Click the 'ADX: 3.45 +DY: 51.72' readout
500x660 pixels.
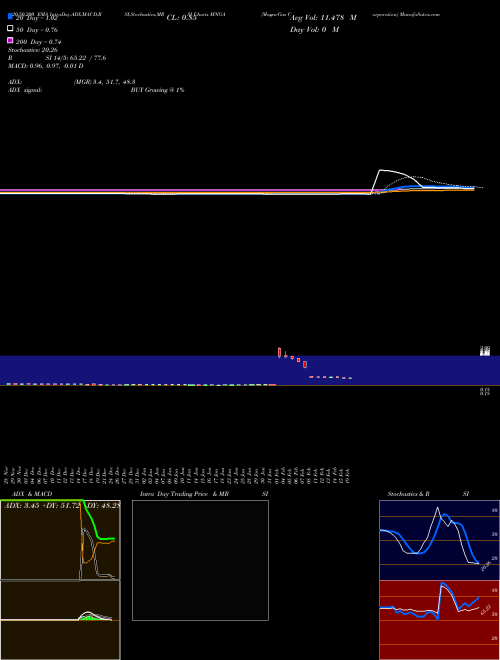tap(42, 505)
